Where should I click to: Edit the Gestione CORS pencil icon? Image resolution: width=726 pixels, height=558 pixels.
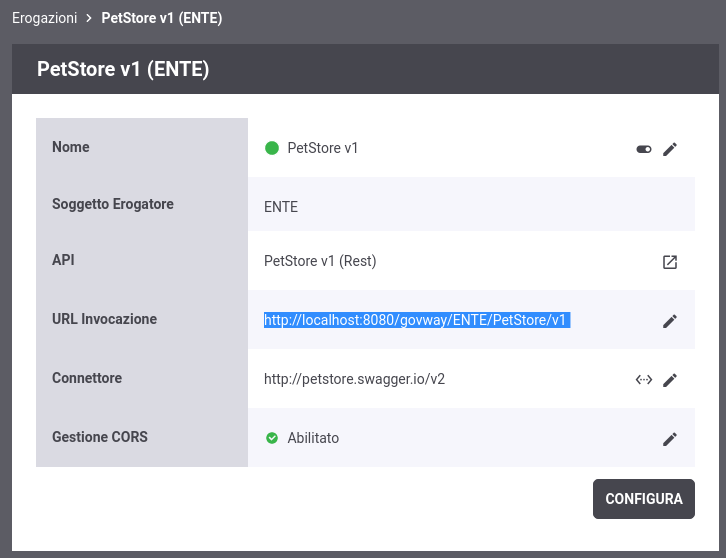[x=670, y=439]
